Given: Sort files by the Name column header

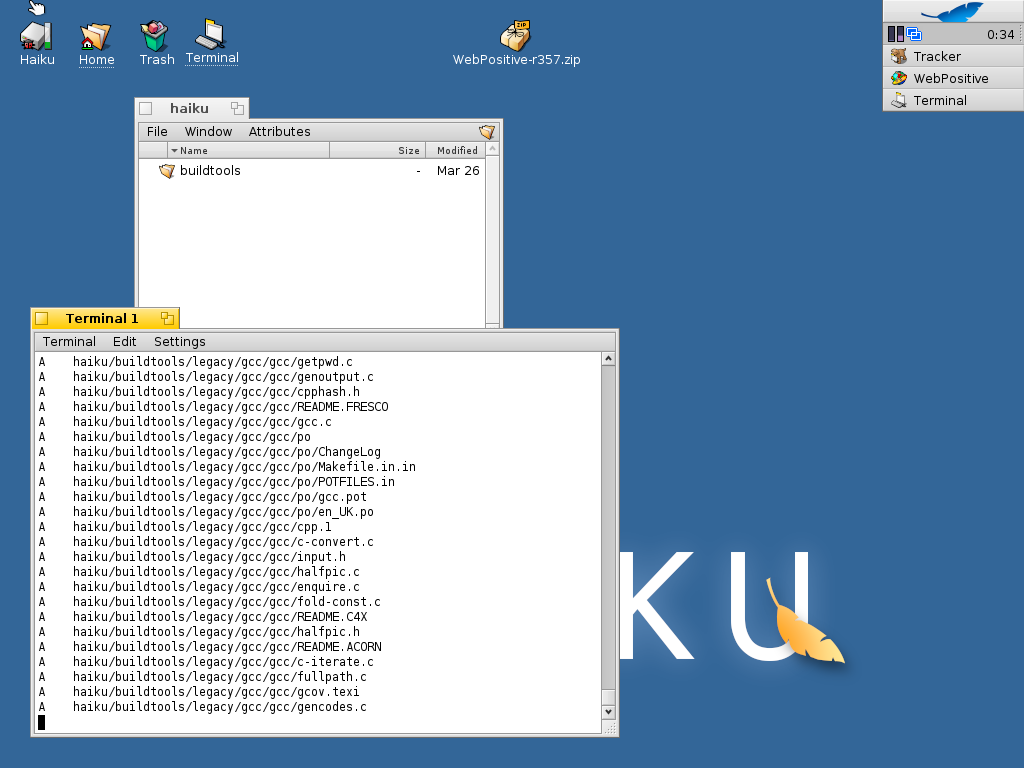Looking at the screenshot, I should click(248, 151).
